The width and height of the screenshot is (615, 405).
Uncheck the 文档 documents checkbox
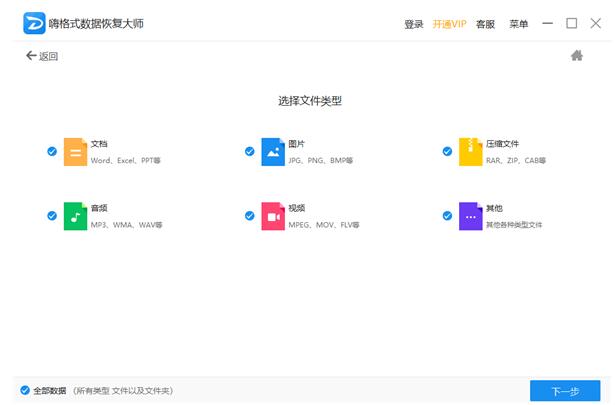pyautogui.click(x=52, y=151)
